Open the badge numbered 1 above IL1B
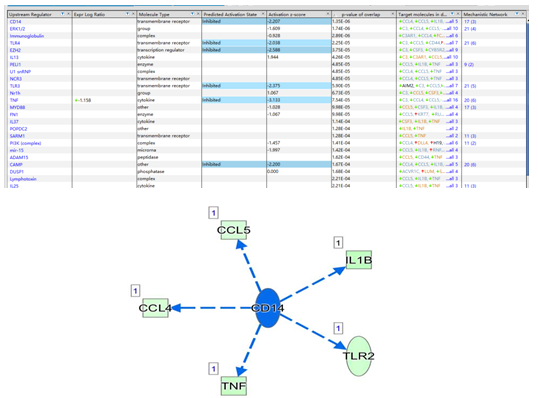The height and width of the screenshot is (398, 538). (x=338, y=243)
